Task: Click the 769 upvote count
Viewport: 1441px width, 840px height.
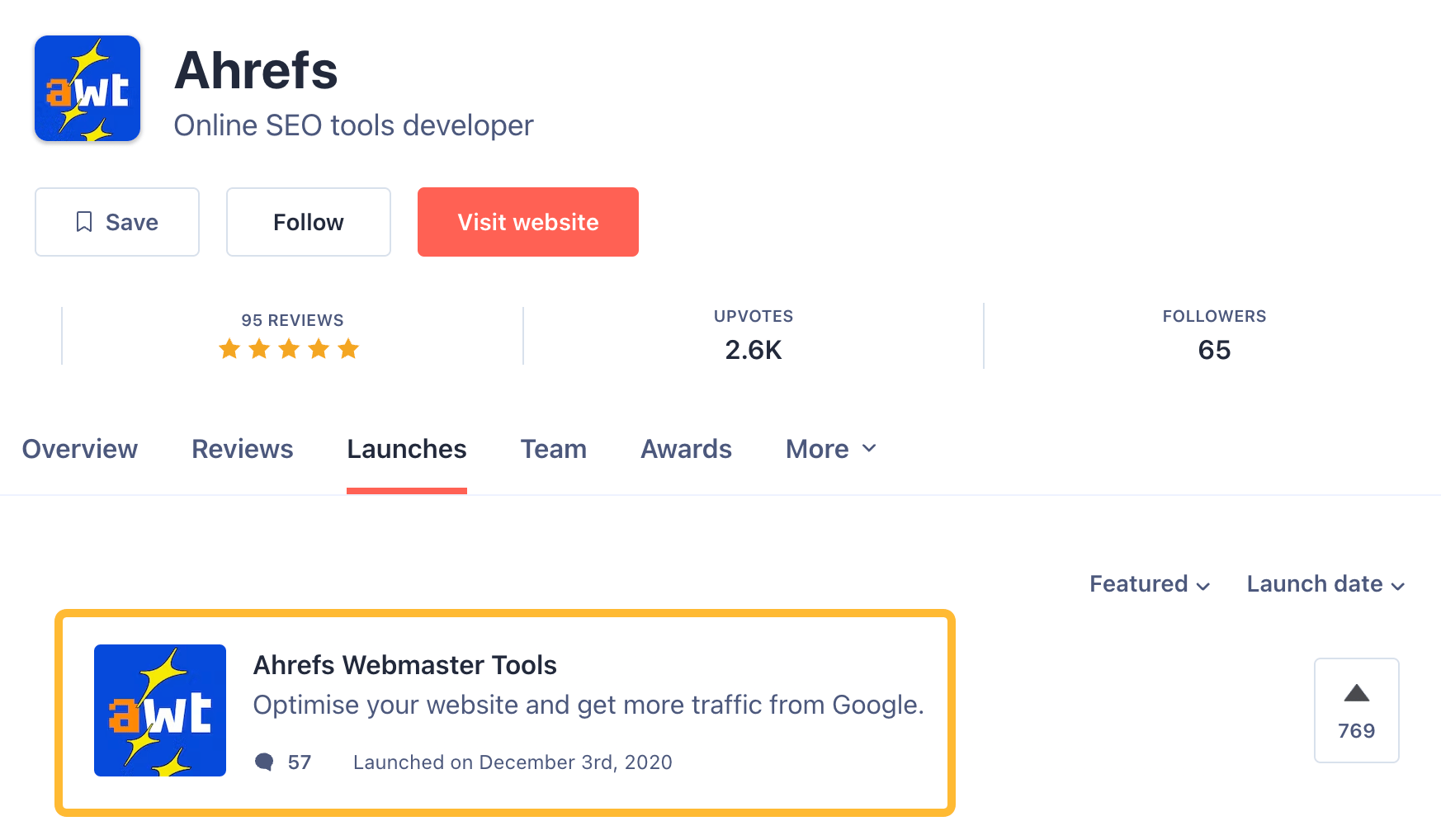Action: click(1355, 729)
